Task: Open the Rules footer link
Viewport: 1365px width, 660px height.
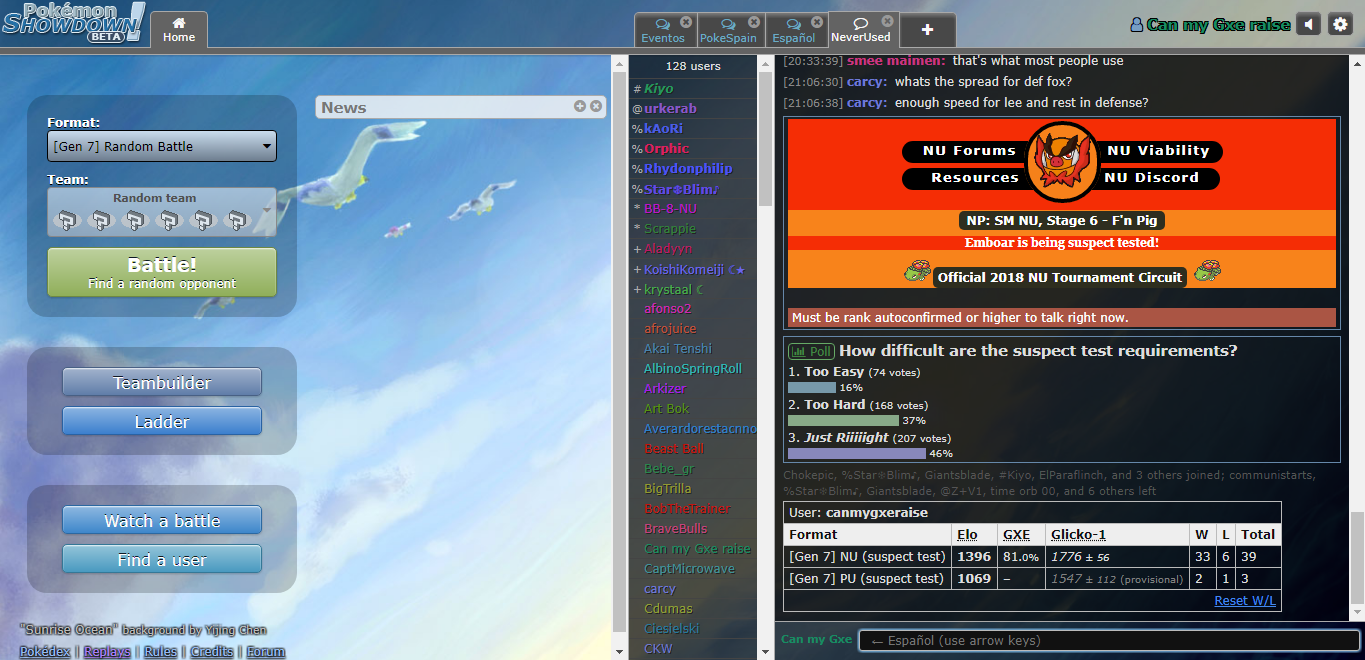Action: tap(160, 651)
